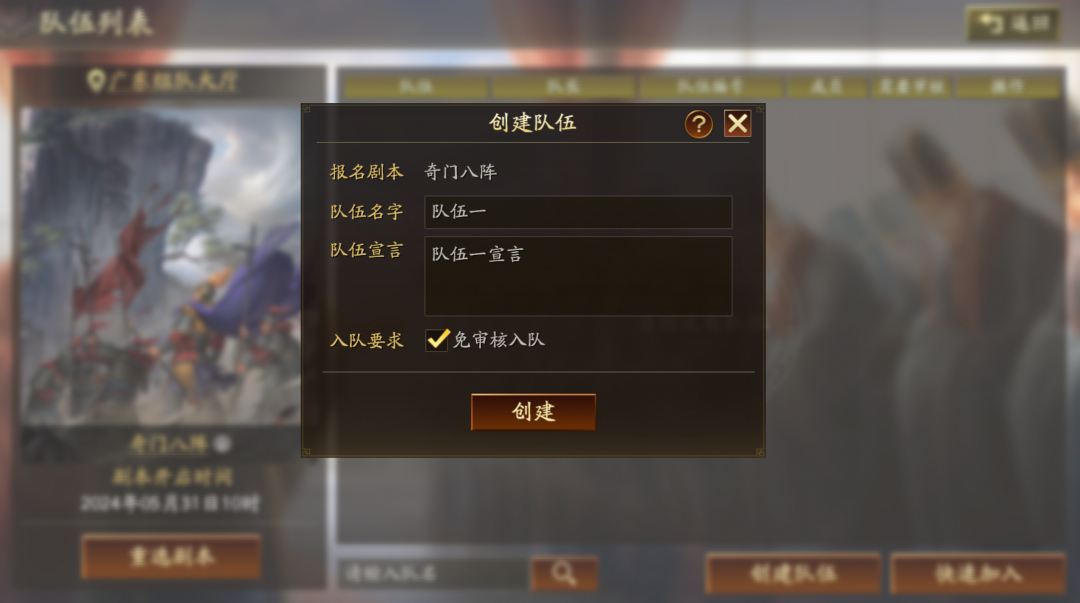Click the 队长 column header

pos(563,87)
